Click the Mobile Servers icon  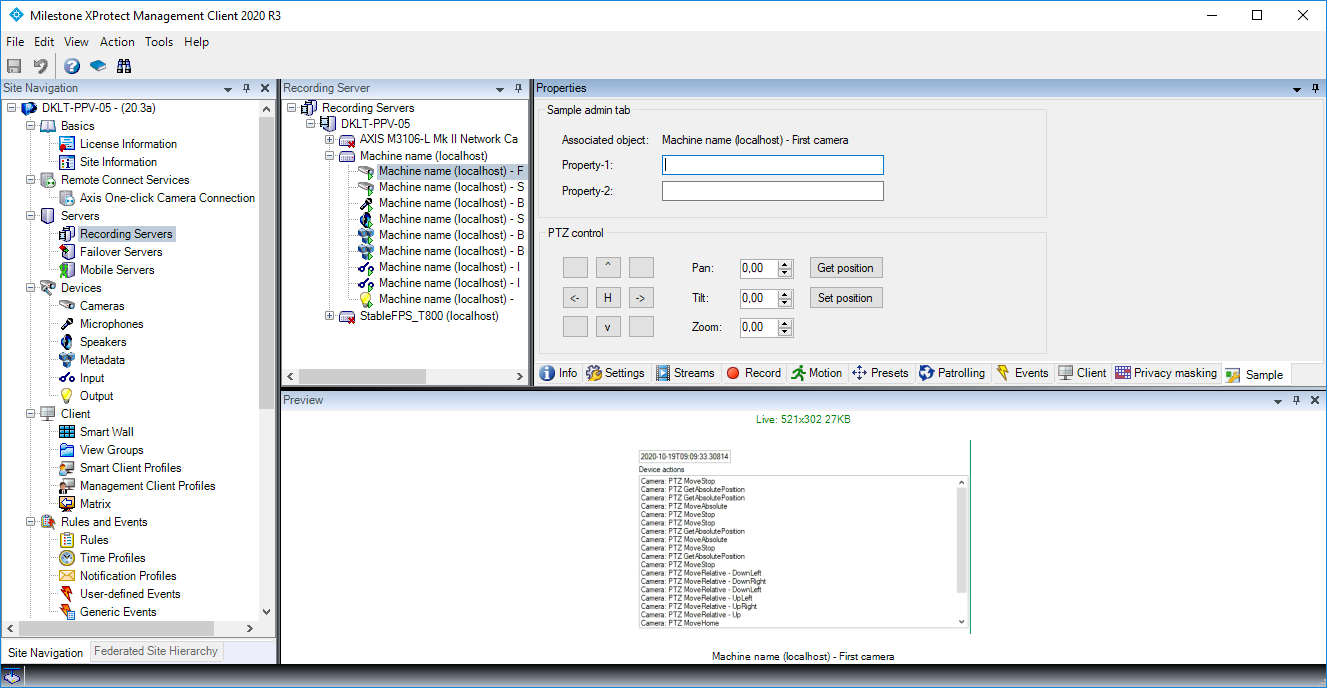(x=67, y=270)
